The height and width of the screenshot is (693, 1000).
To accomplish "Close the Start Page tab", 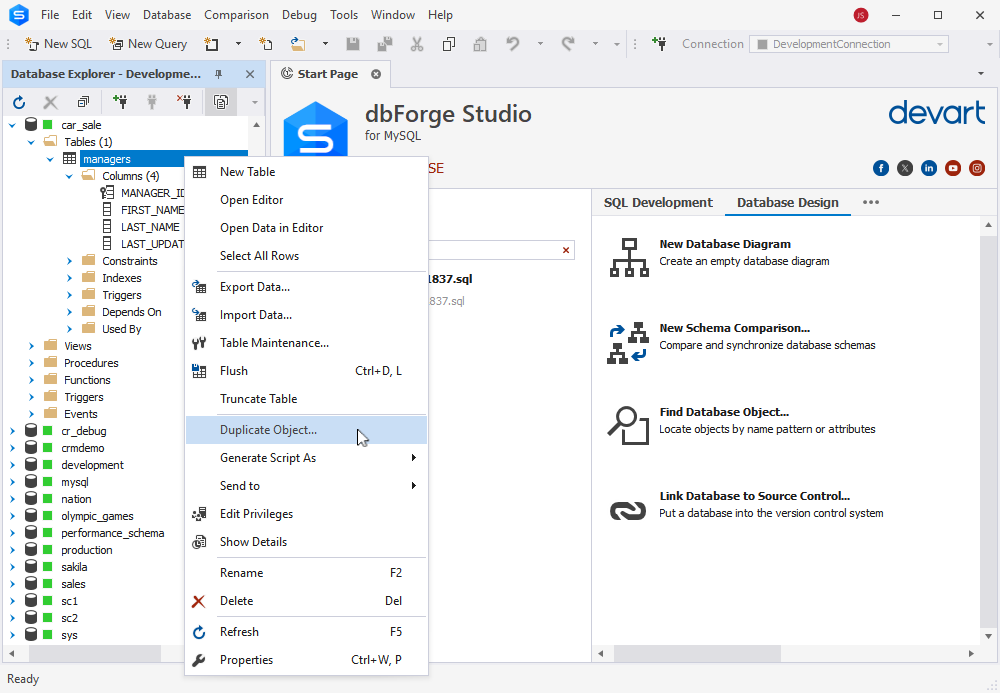I will (376, 74).
